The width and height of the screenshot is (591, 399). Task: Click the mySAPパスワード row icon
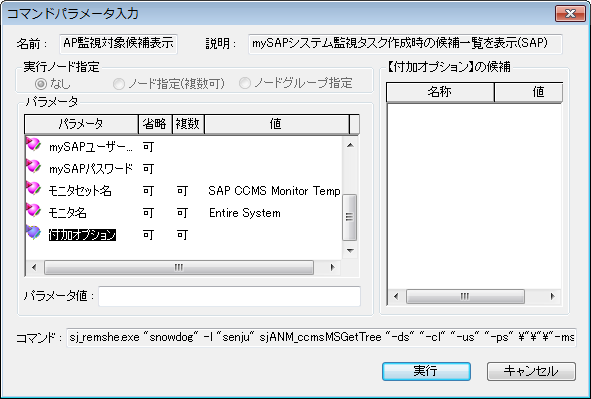point(34,167)
